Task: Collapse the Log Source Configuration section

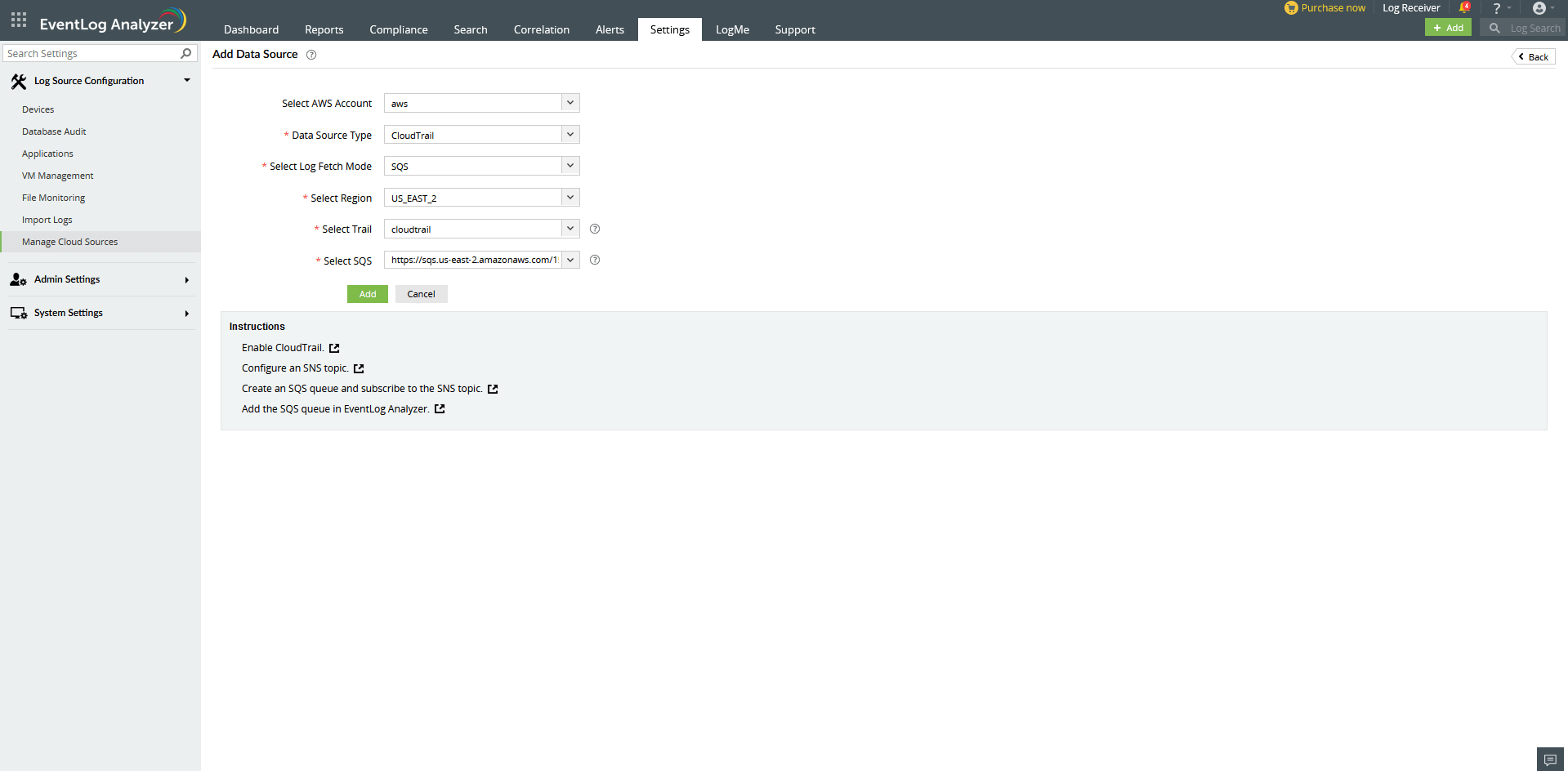Action: (x=186, y=80)
